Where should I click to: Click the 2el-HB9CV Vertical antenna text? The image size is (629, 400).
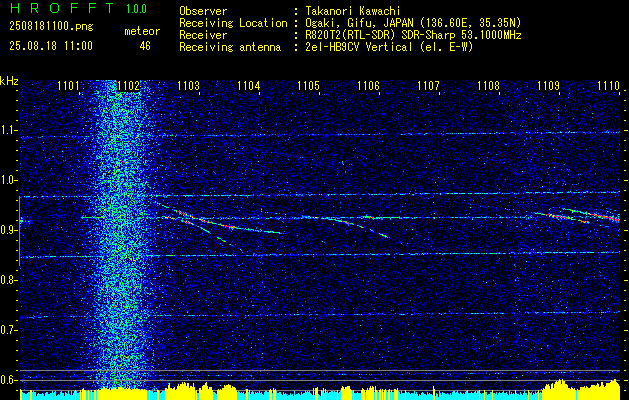[x=388, y=47]
